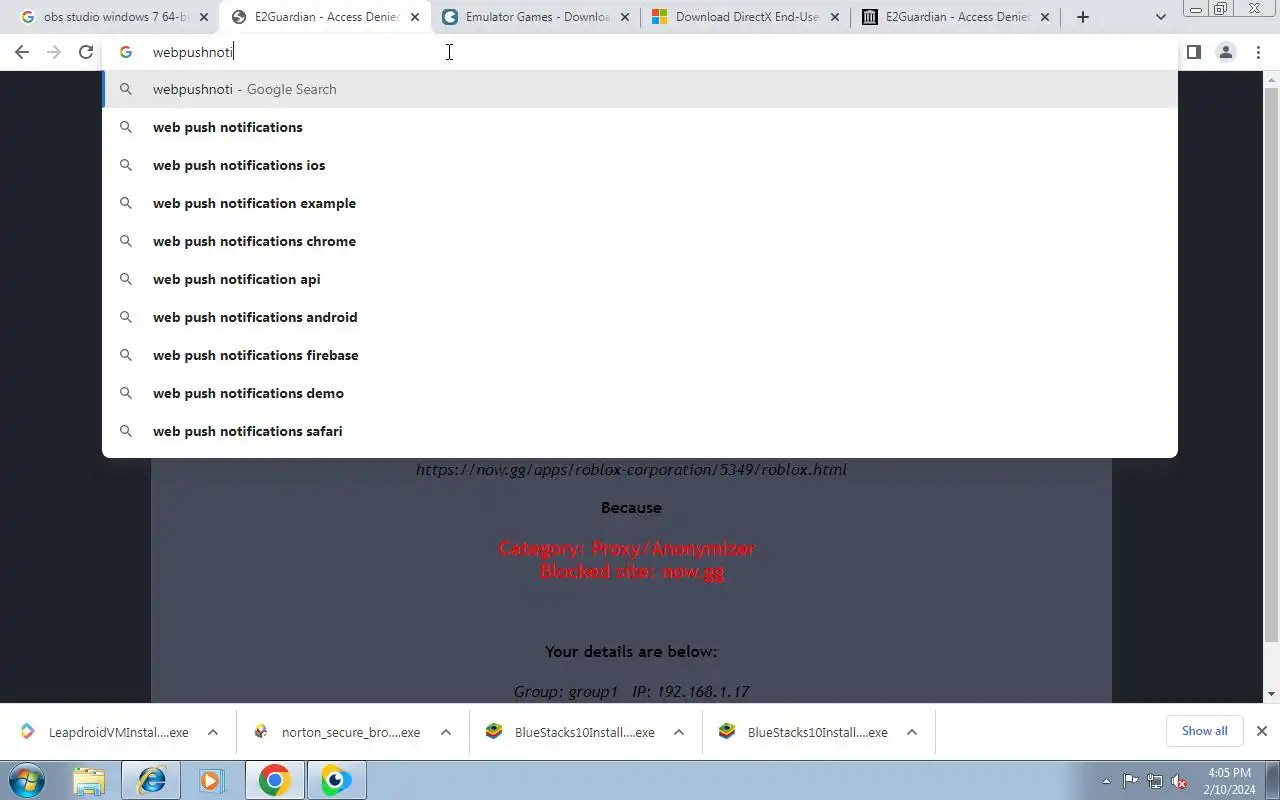Open the Windows Start menu

[x=26, y=780]
